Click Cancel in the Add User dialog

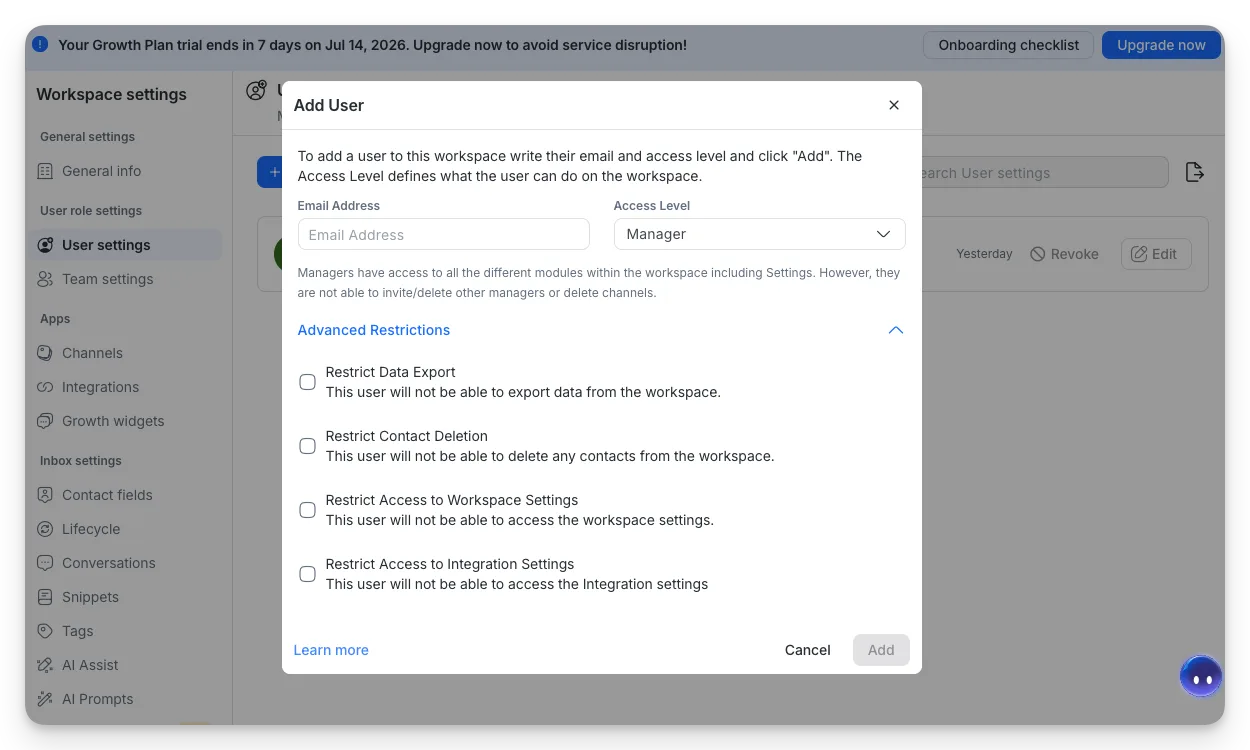coord(808,650)
